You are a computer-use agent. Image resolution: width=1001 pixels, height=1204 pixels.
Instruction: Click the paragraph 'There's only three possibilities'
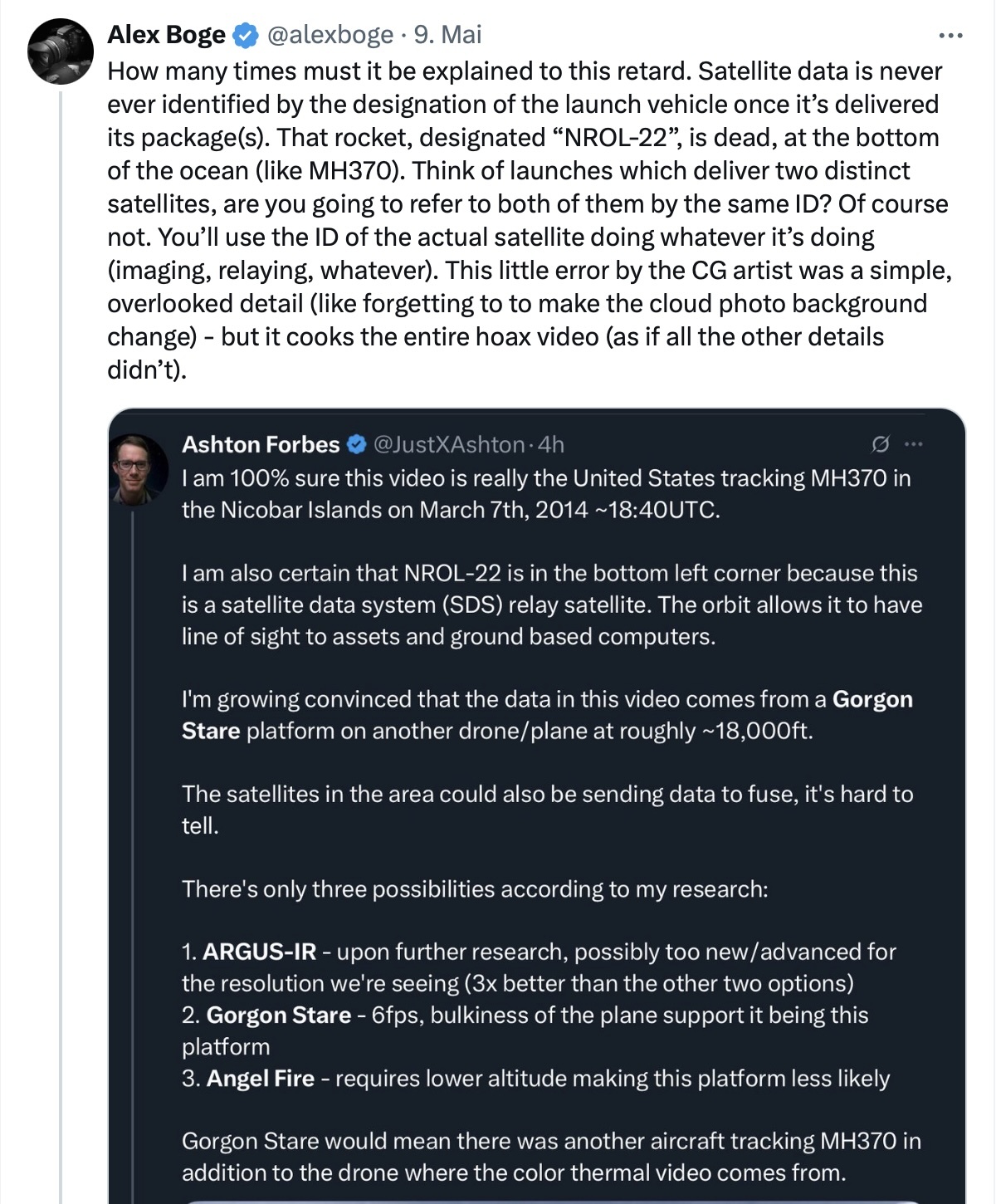[x=475, y=888]
